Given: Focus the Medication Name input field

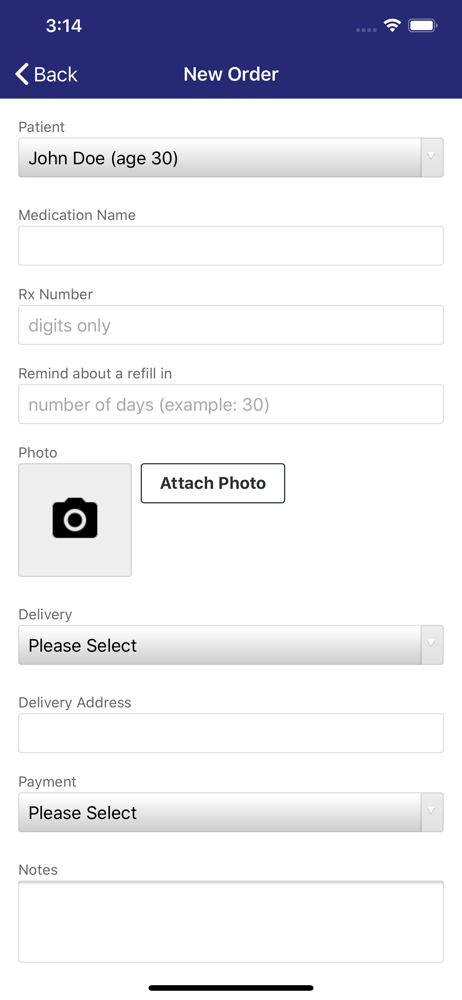Looking at the screenshot, I should click(231, 246).
